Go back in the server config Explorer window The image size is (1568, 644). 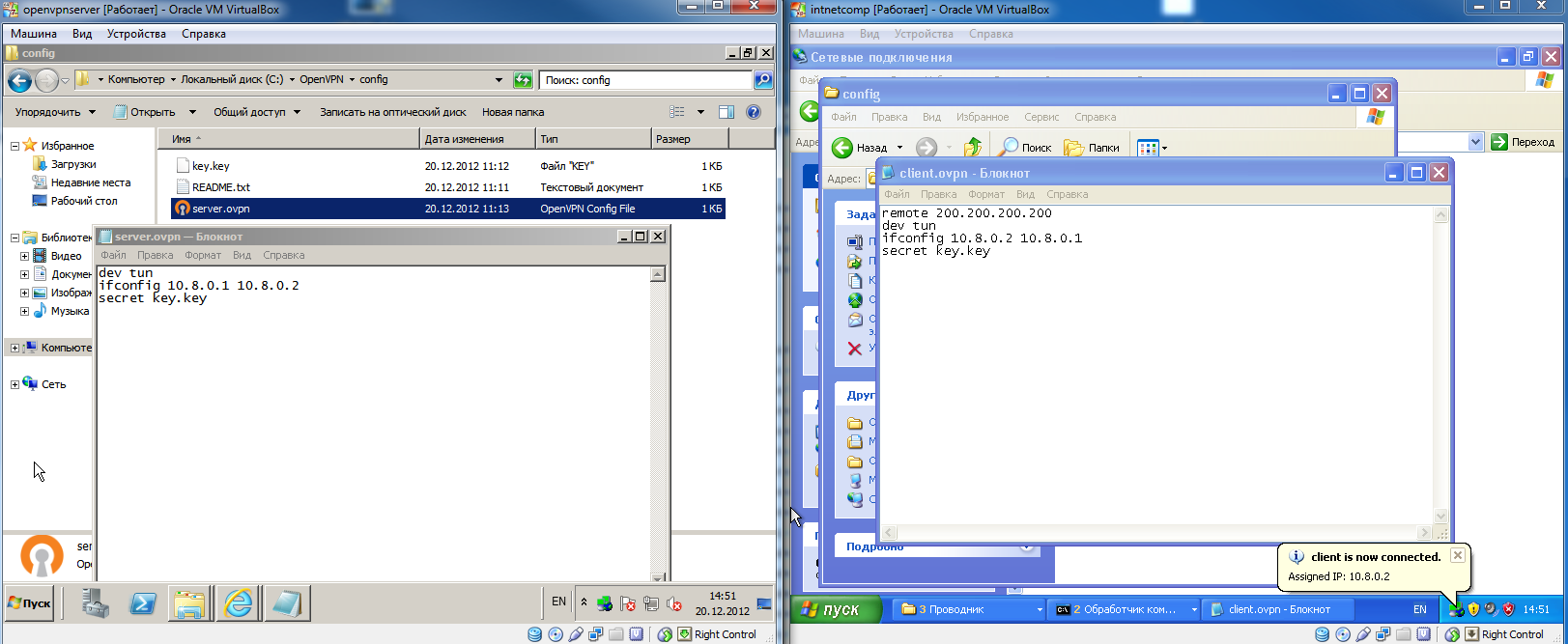pyautogui.click(x=20, y=80)
